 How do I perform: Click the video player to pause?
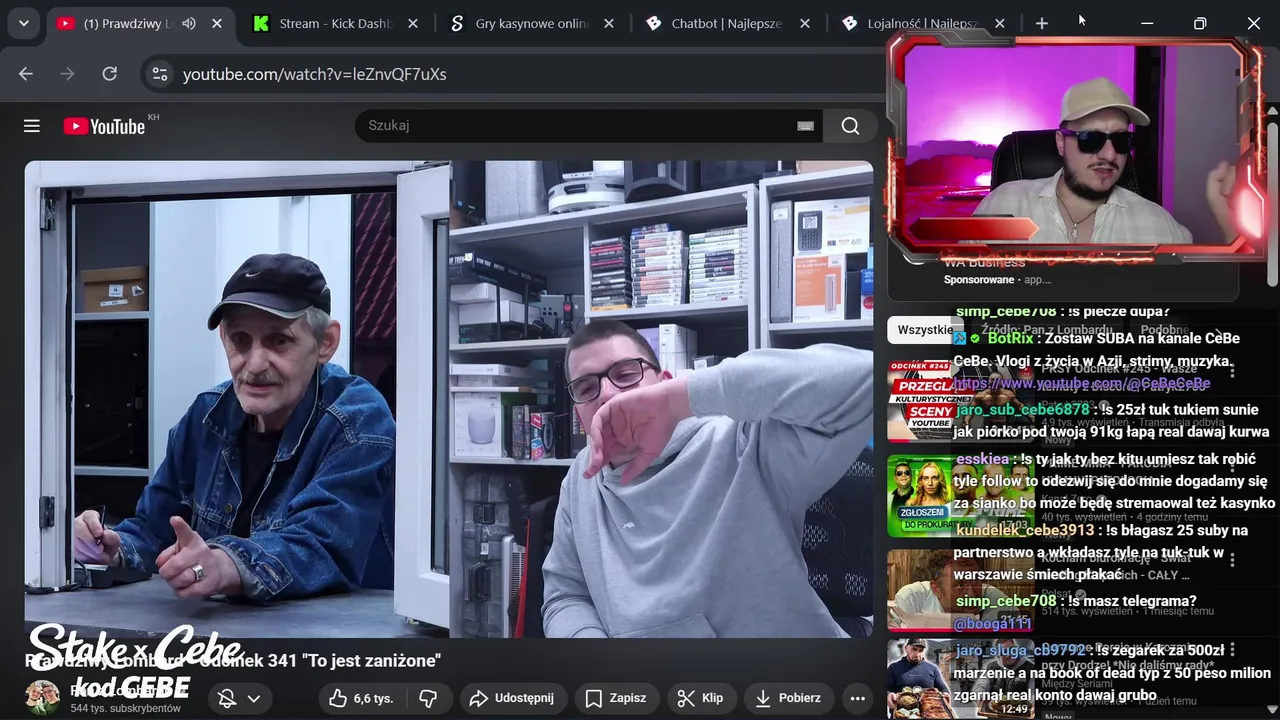coord(449,399)
